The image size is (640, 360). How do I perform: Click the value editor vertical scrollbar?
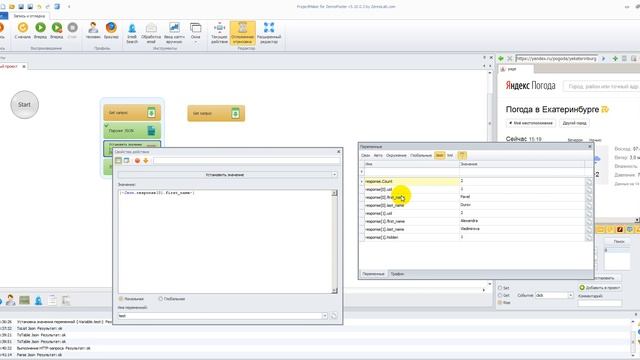coord(335,241)
